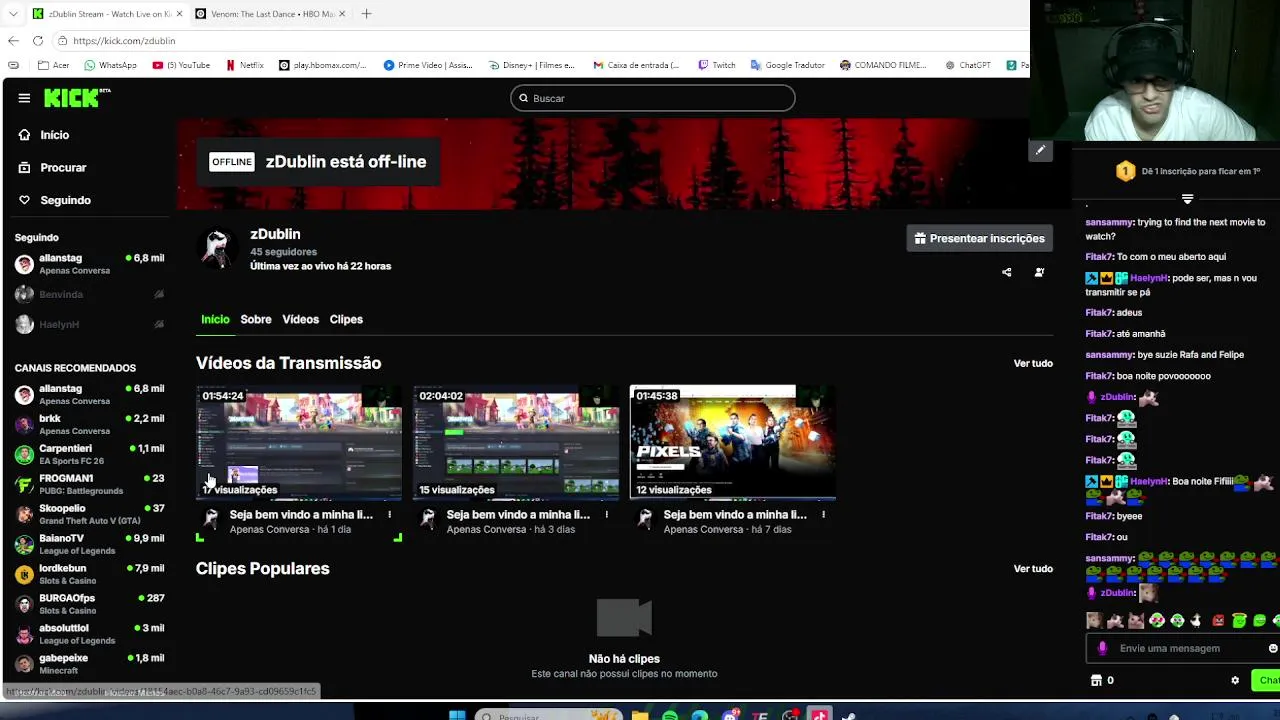Switch to the Início channel tab
1280x720 pixels.
pyautogui.click(x=215, y=319)
